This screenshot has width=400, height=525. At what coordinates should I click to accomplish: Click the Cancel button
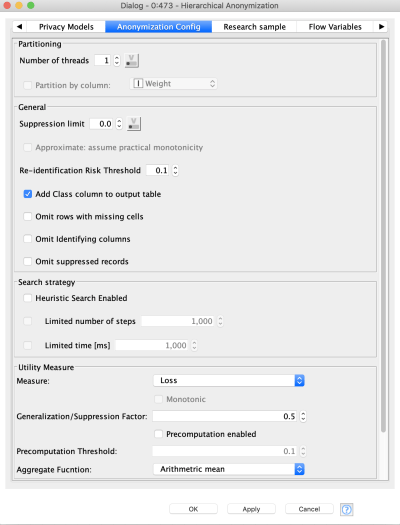(x=309, y=509)
